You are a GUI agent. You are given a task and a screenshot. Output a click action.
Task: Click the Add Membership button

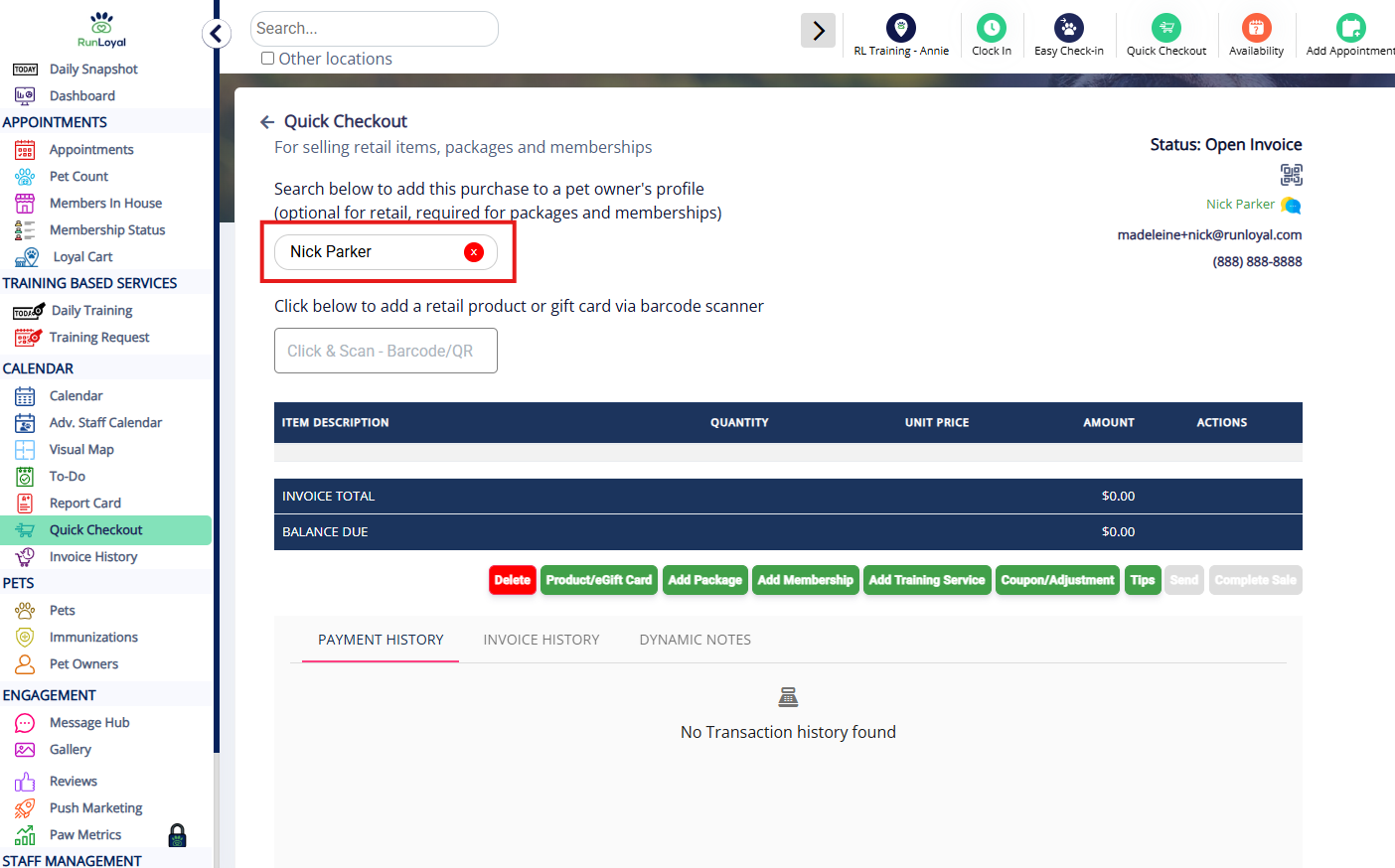pos(806,580)
